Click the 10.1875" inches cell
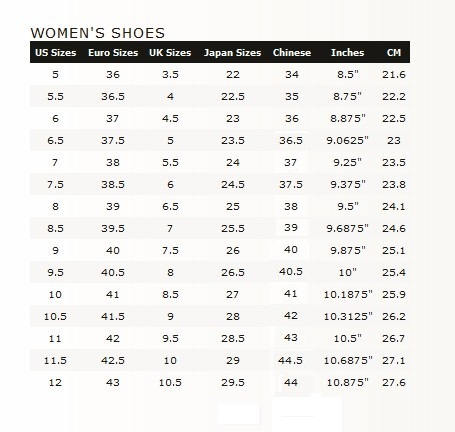The image size is (455, 432). click(348, 294)
